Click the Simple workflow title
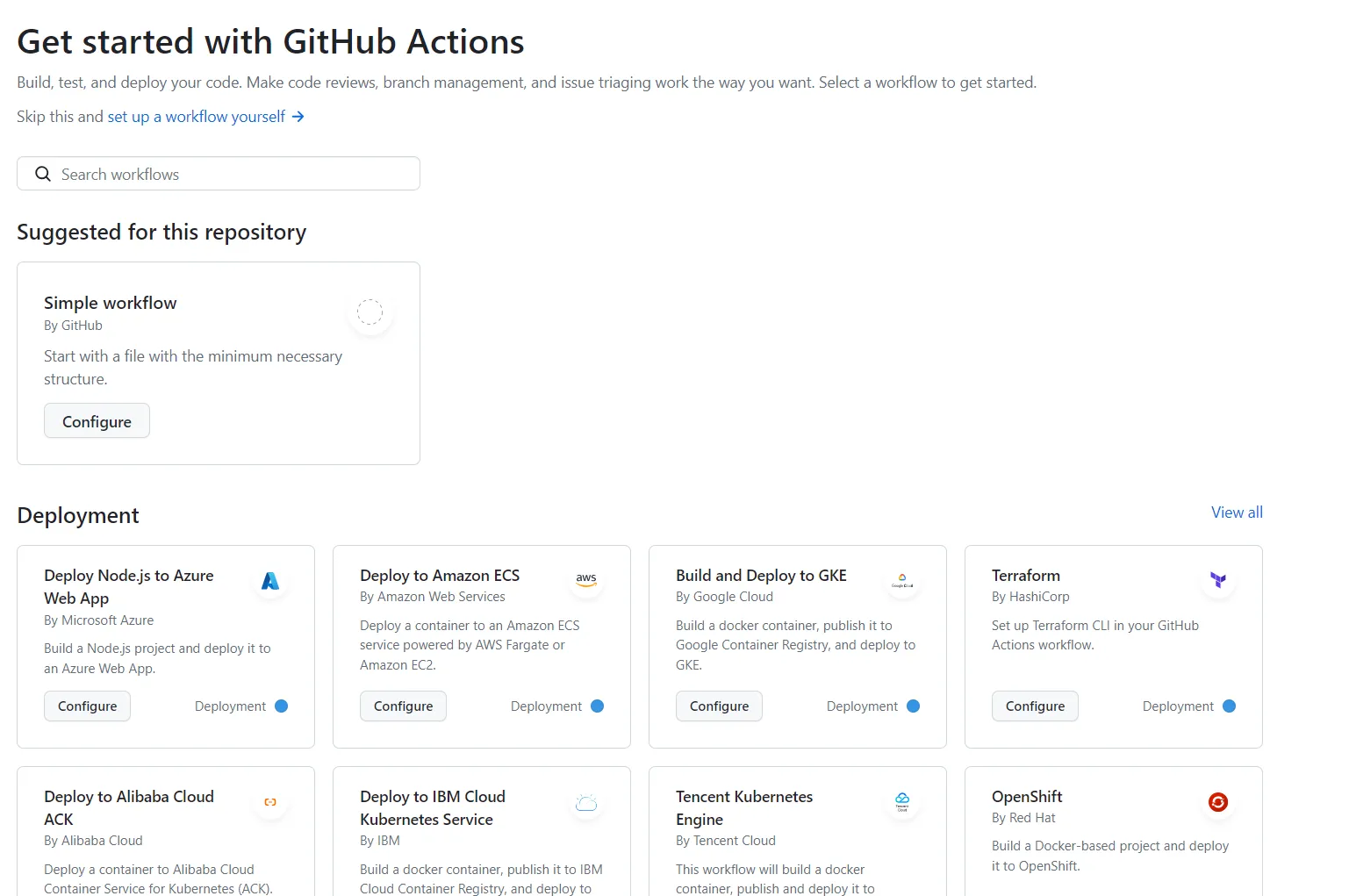The image size is (1349, 896). pyautogui.click(x=111, y=303)
